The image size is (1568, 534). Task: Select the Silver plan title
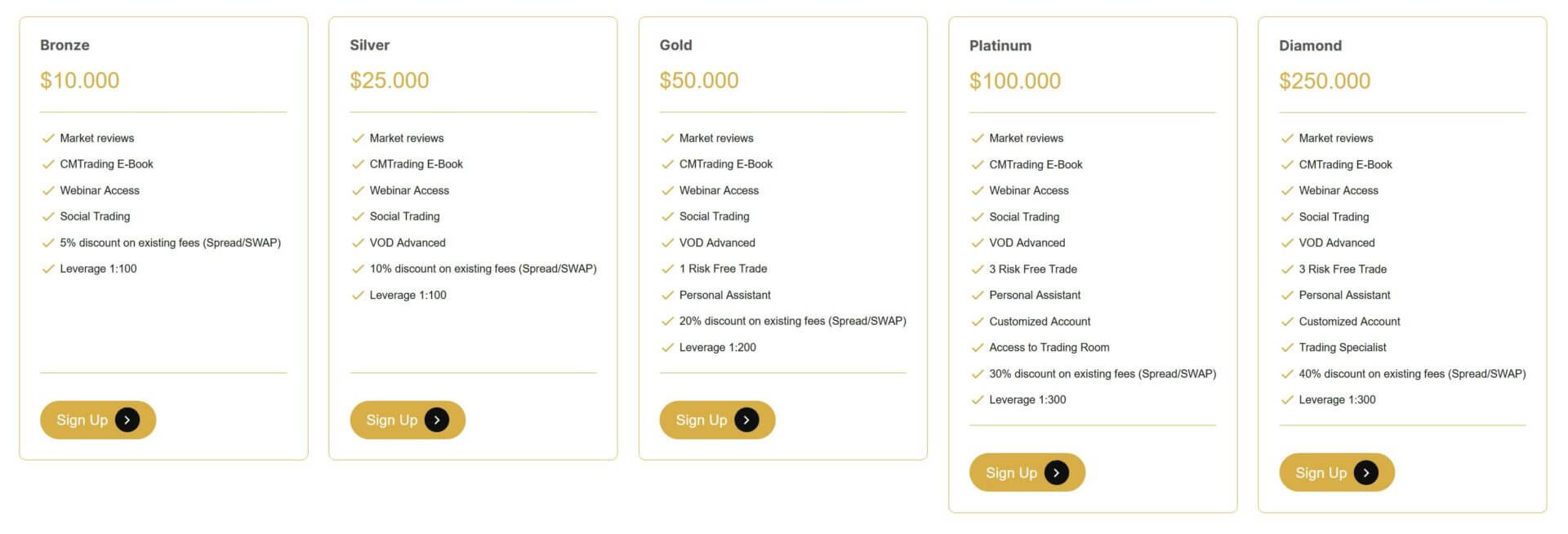click(x=369, y=45)
